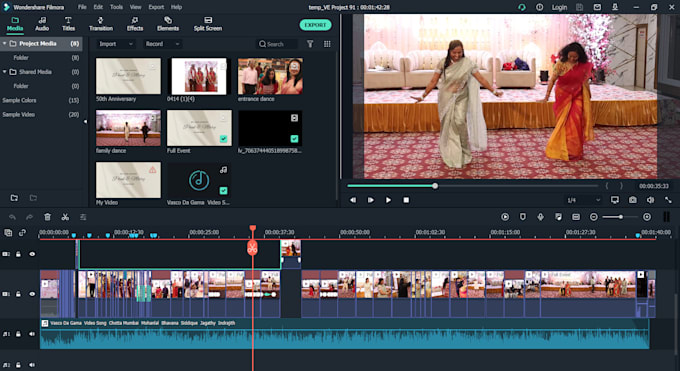Open the Elements tab
680x371 pixels.
coord(168,24)
